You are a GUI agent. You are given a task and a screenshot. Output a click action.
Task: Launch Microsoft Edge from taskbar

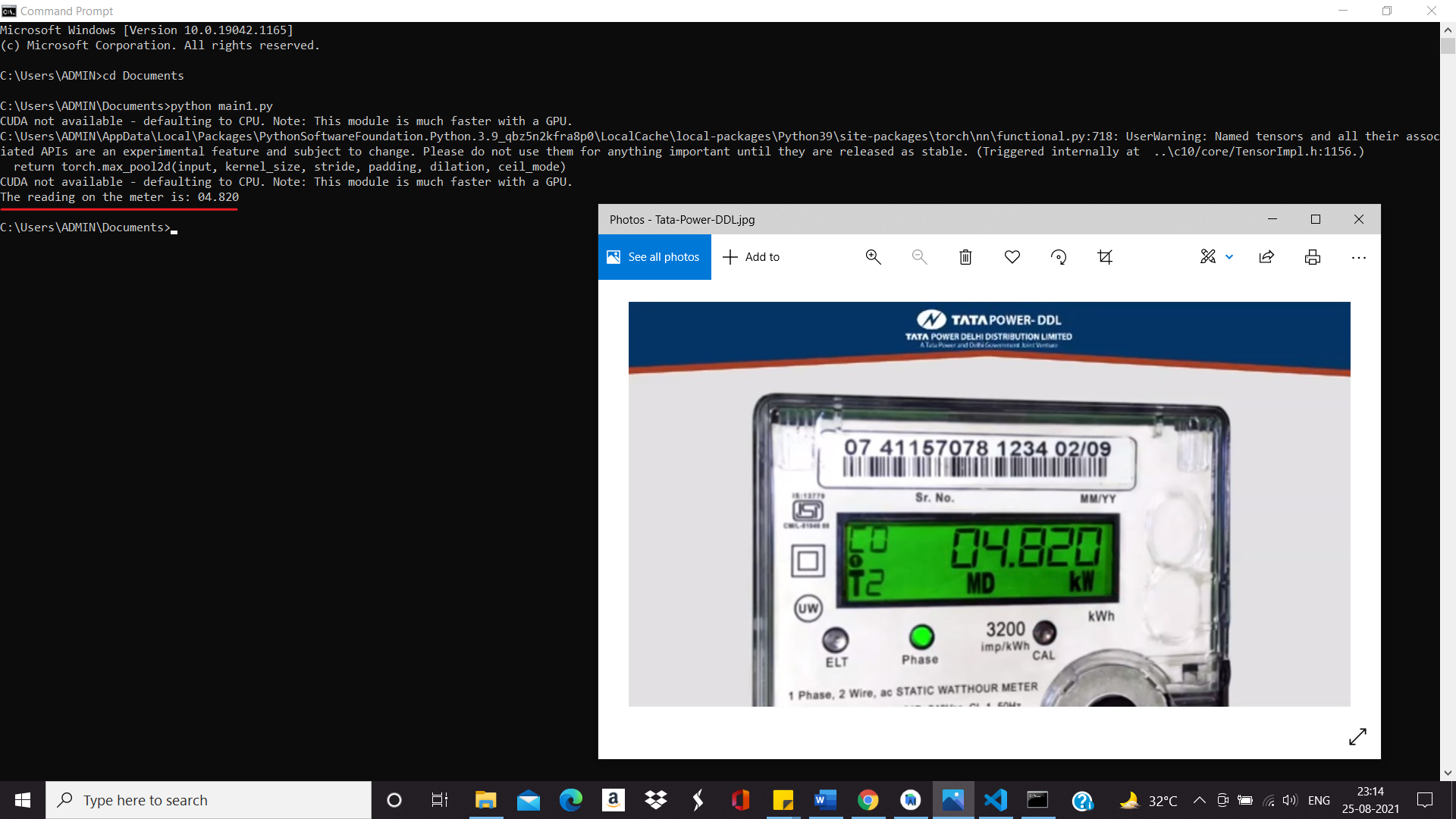571,800
